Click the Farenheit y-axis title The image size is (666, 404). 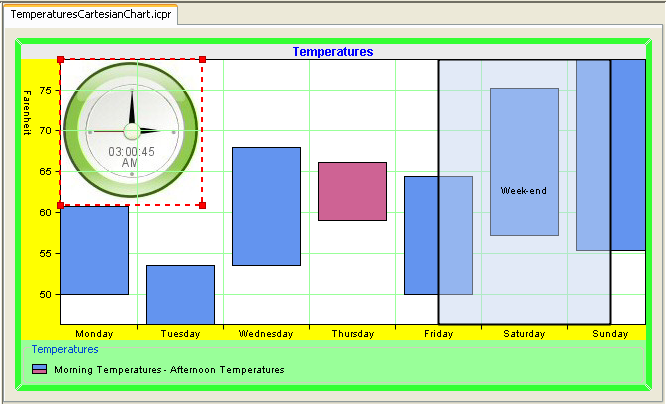coord(28,115)
